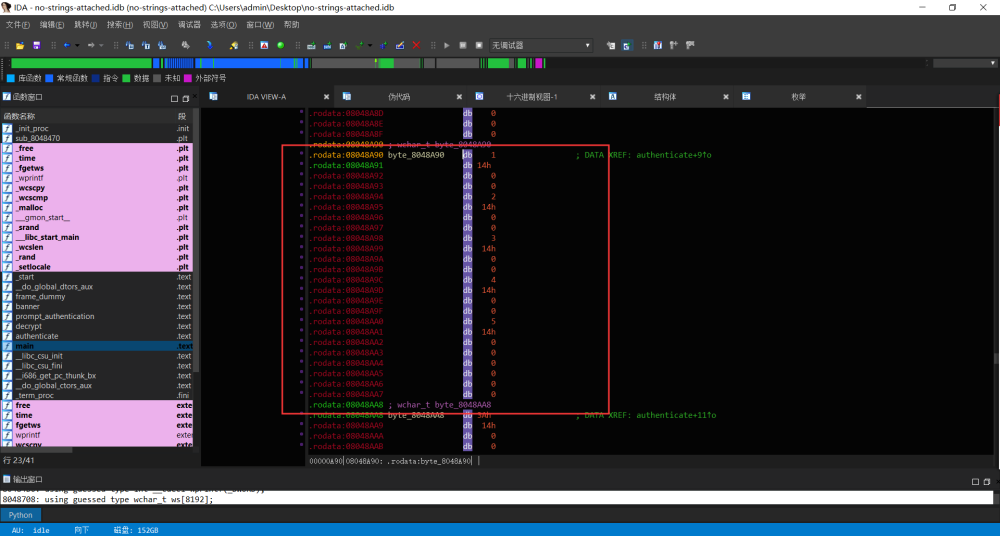Click the edit pencil toolbar icon
This screenshot has width=1000, height=536.
pyautogui.click(x=400, y=45)
